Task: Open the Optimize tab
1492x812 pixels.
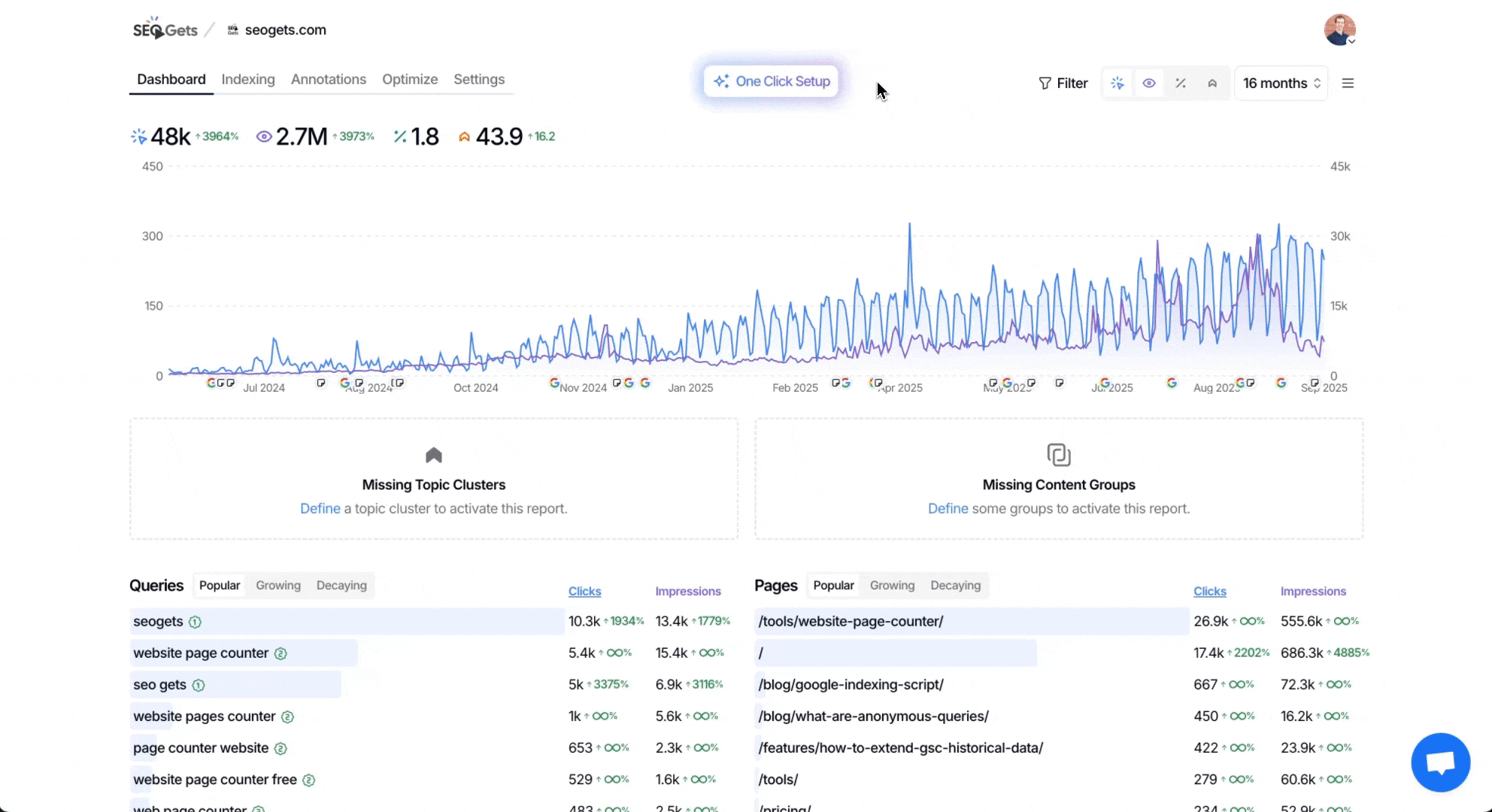Action: pyautogui.click(x=410, y=80)
